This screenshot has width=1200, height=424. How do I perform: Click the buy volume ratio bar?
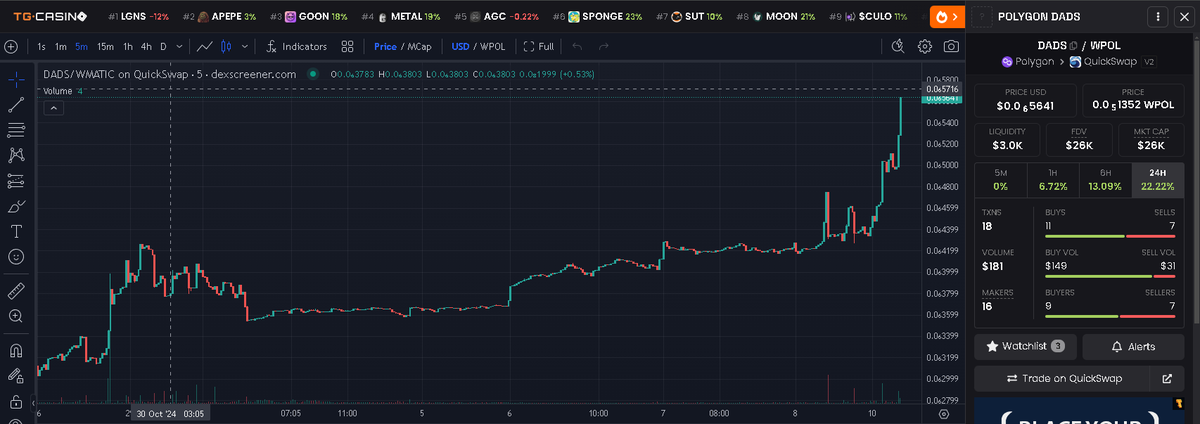click(1108, 276)
